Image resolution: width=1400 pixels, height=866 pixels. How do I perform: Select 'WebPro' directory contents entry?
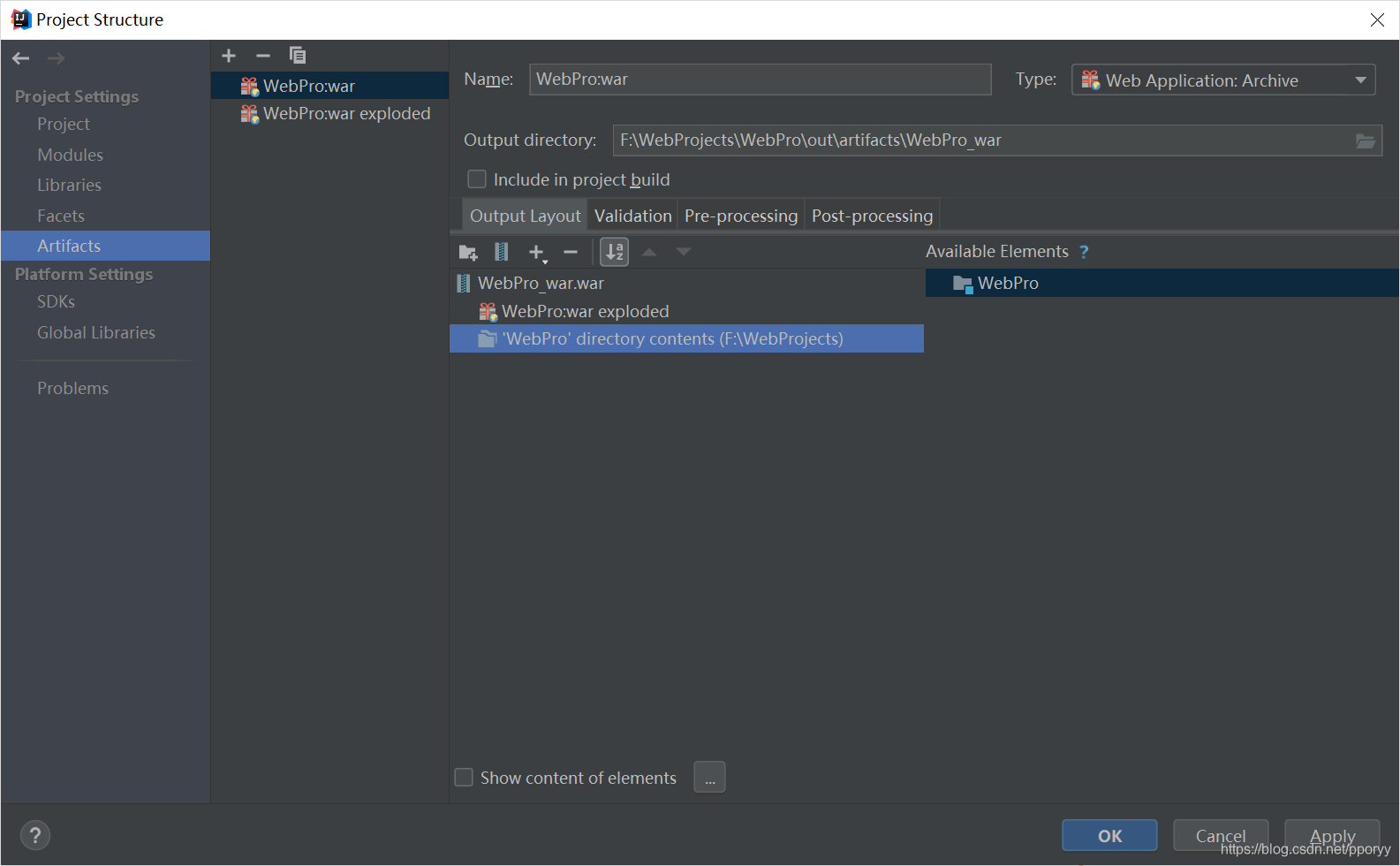coord(686,339)
